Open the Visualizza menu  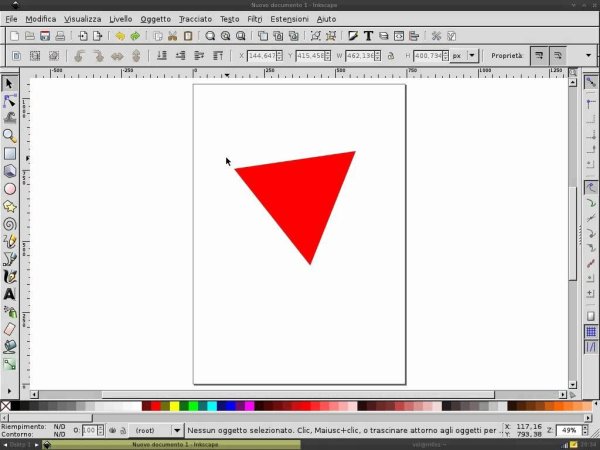[83, 19]
